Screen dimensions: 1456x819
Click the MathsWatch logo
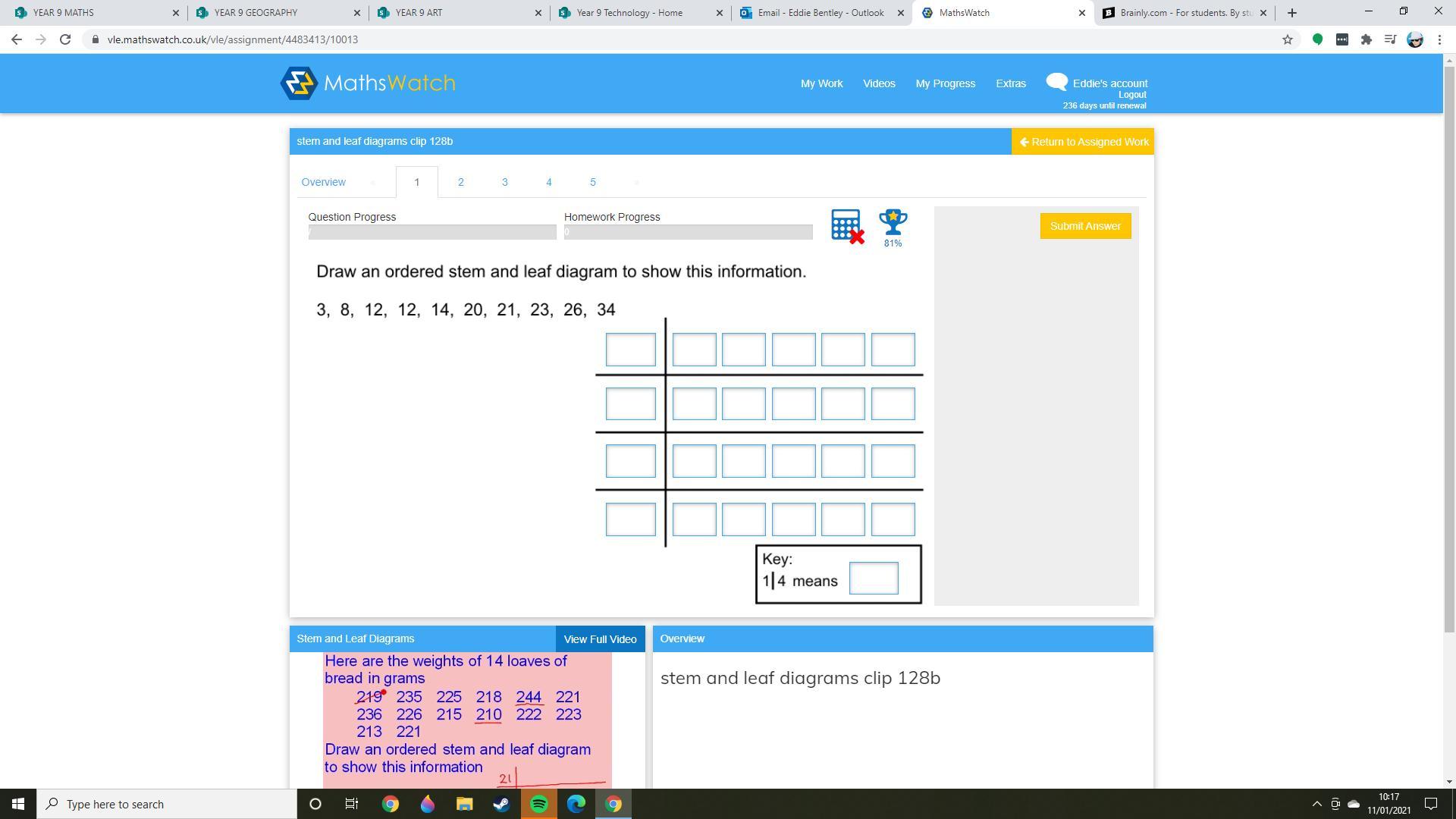click(x=368, y=83)
